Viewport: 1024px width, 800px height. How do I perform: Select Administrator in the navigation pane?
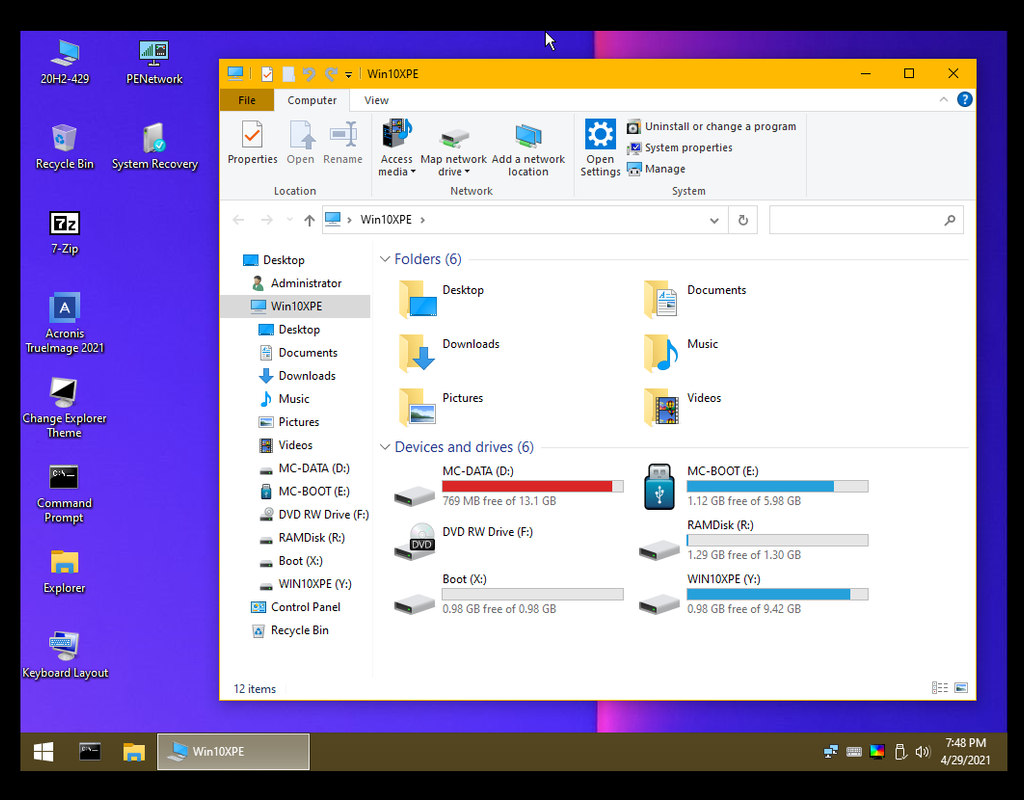point(296,283)
